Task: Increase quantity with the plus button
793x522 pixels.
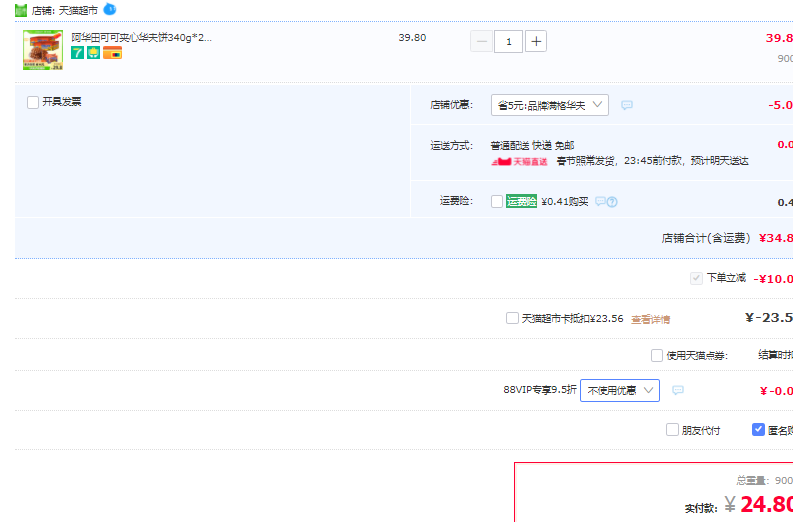Action: click(x=536, y=41)
